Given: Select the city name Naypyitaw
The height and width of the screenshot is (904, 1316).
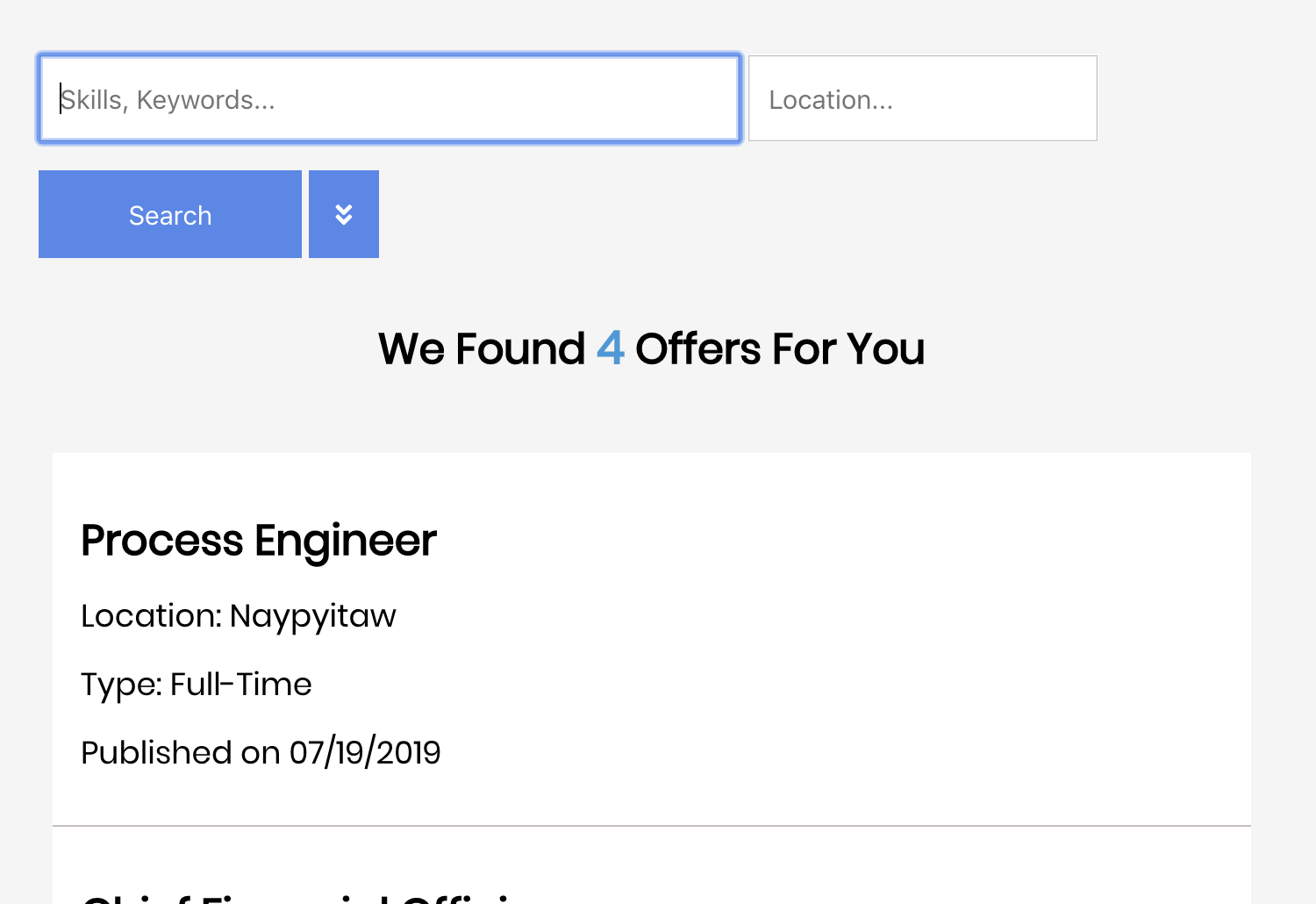Looking at the screenshot, I should (312, 617).
